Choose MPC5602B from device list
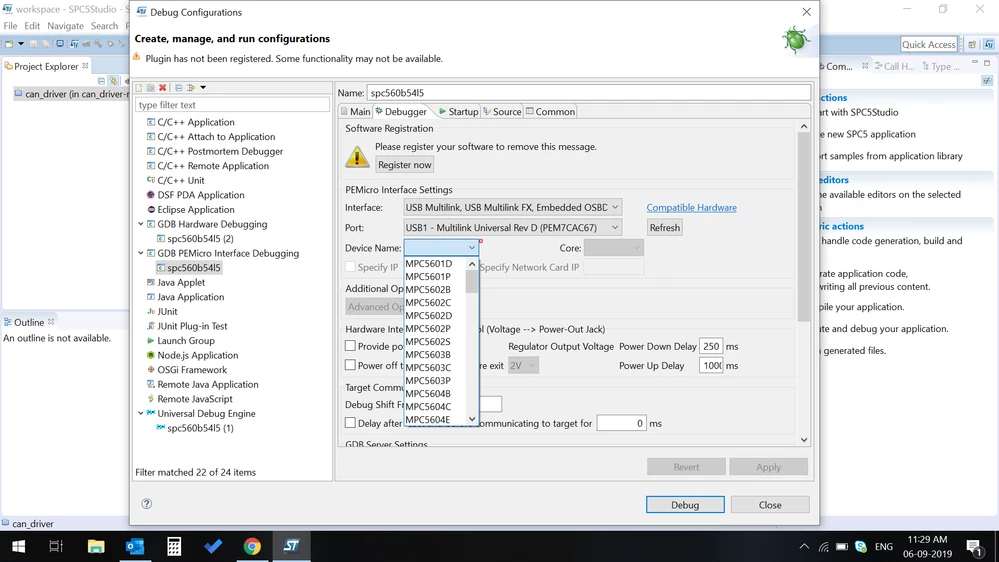 [x=428, y=289]
